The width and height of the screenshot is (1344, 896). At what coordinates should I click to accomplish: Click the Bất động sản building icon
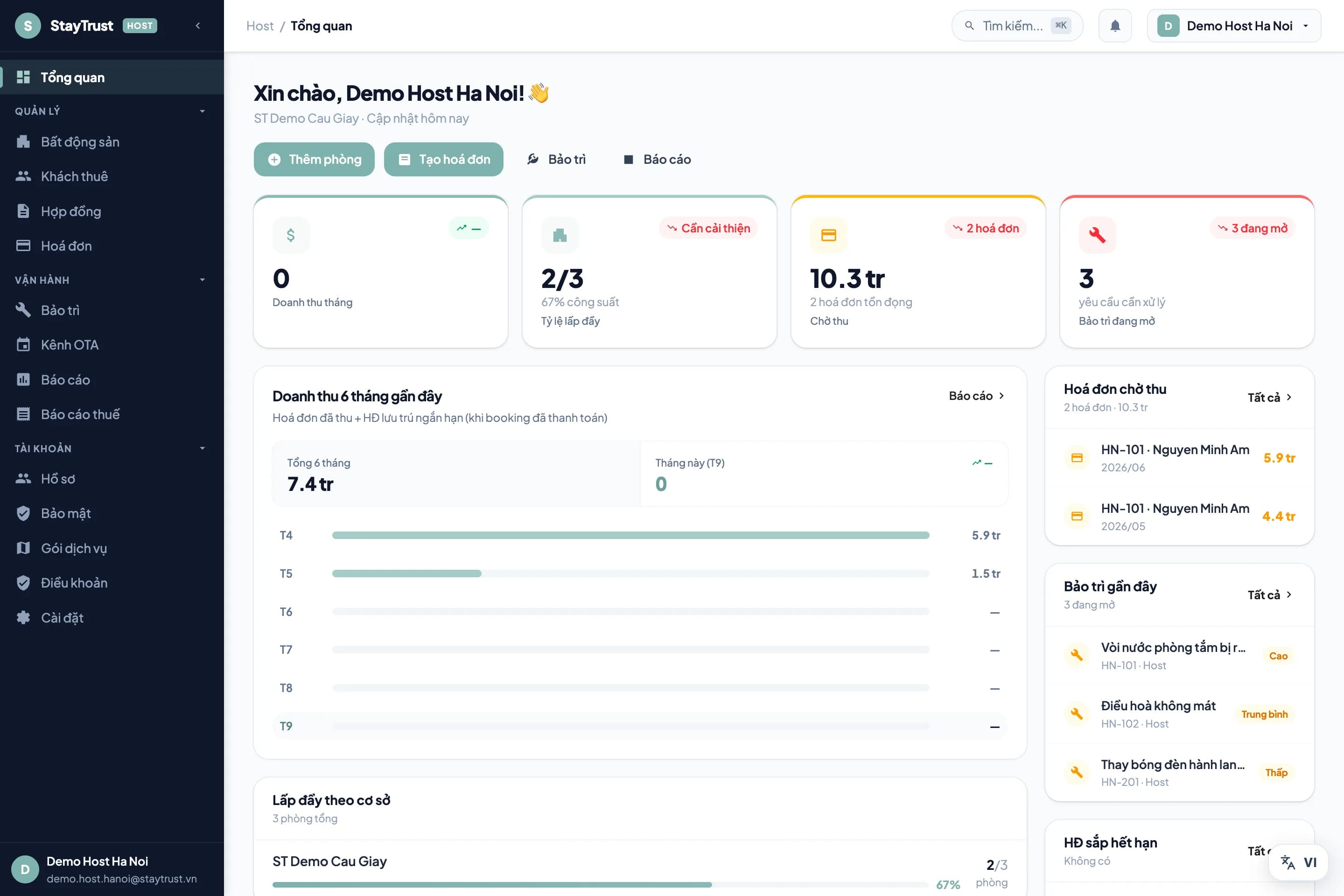[23, 142]
